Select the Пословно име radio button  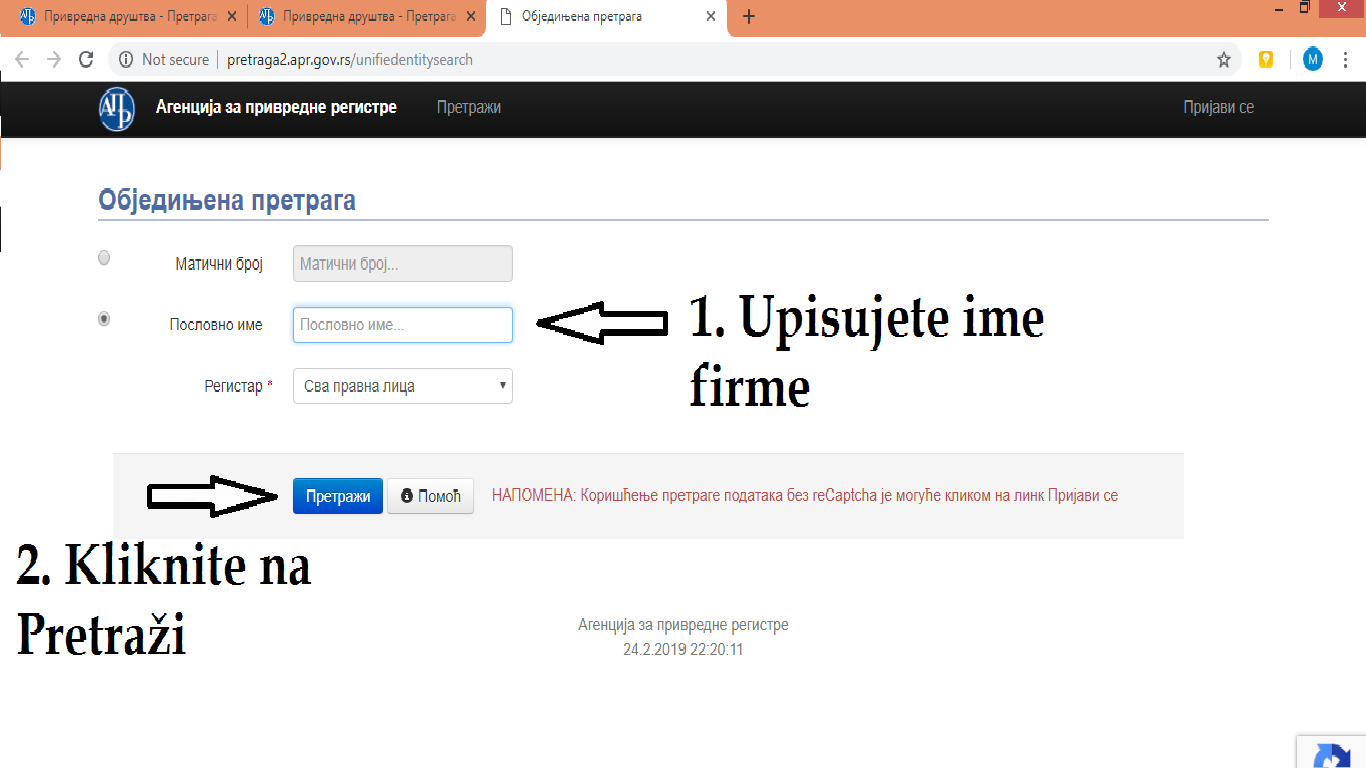click(x=104, y=319)
